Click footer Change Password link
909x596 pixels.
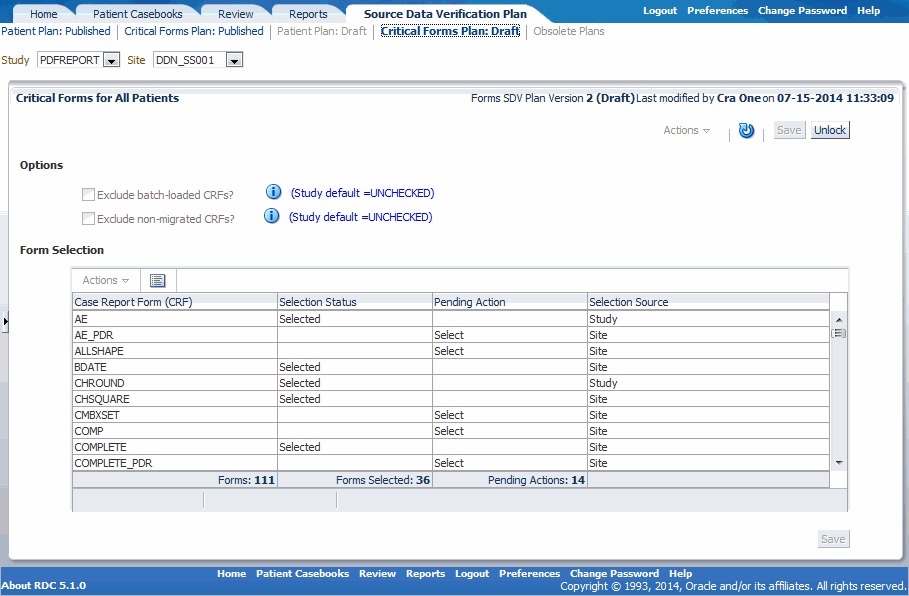[614, 573]
